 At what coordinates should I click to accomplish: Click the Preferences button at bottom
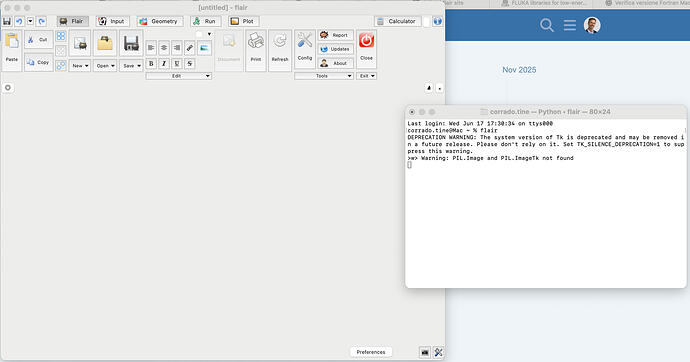click(371, 352)
